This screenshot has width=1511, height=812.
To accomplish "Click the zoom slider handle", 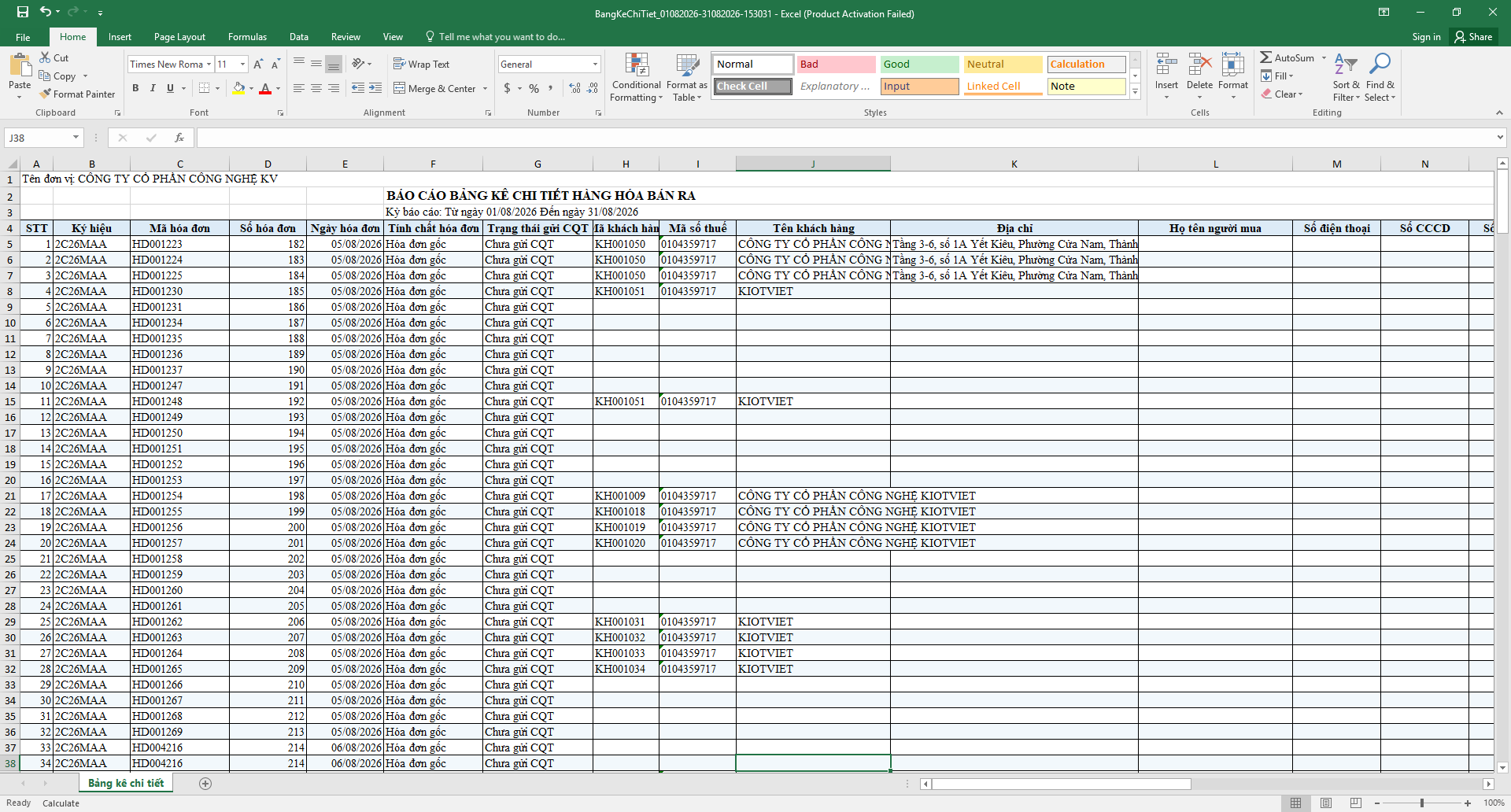I will pos(1422,803).
